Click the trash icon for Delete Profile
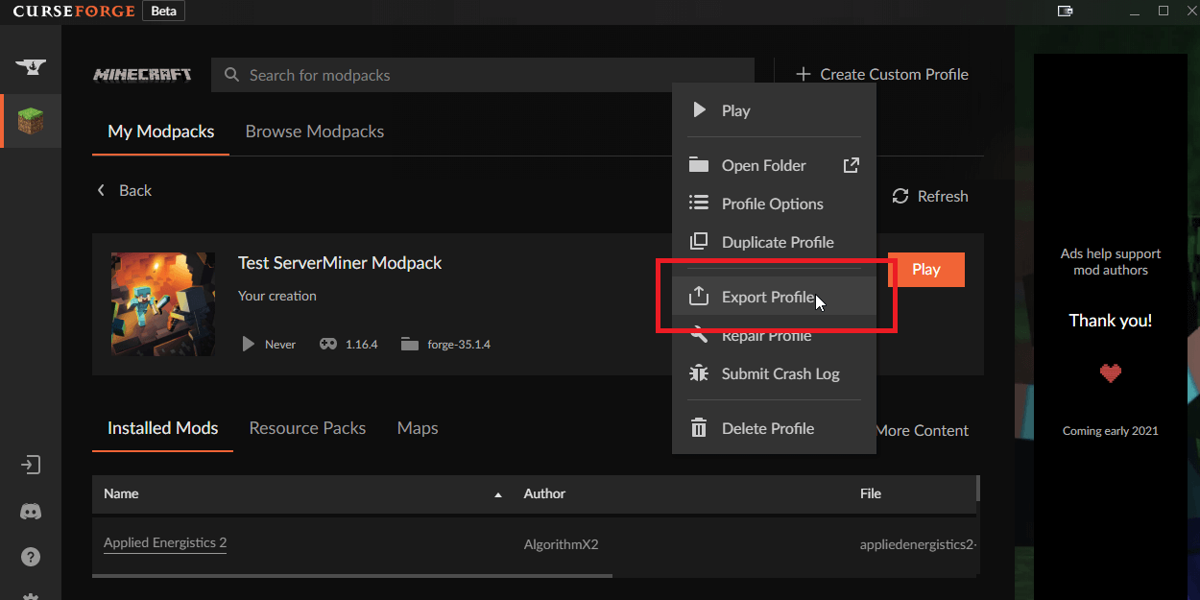Screen dimensions: 1200x600 [x=699, y=428]
